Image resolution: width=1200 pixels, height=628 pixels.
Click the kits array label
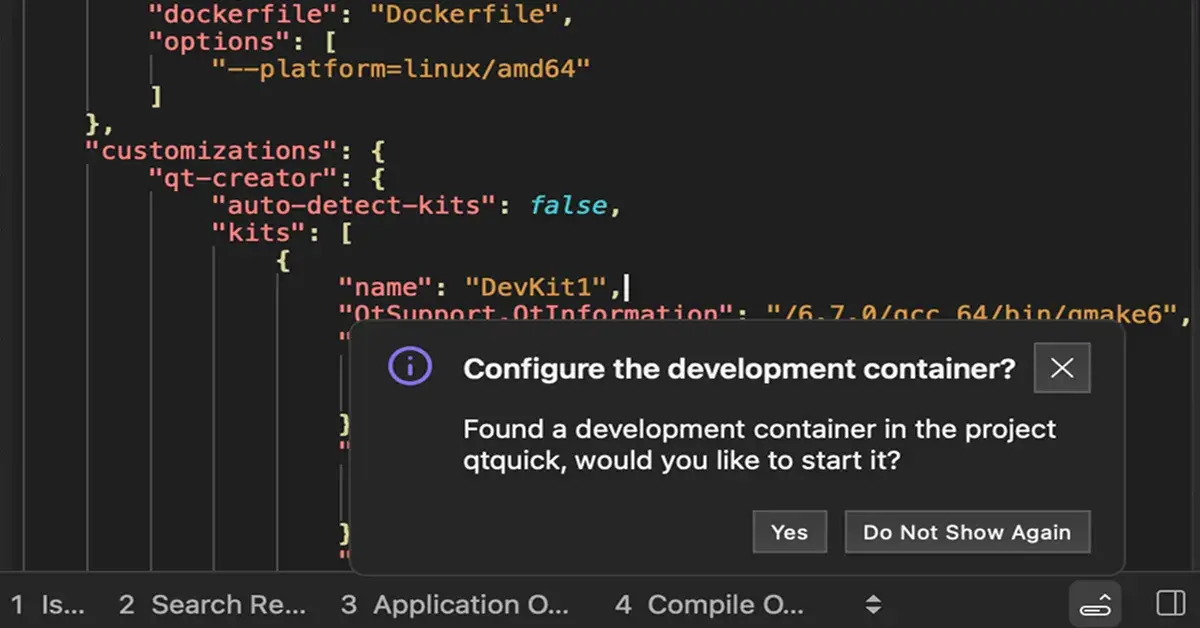tap(258, 232)
